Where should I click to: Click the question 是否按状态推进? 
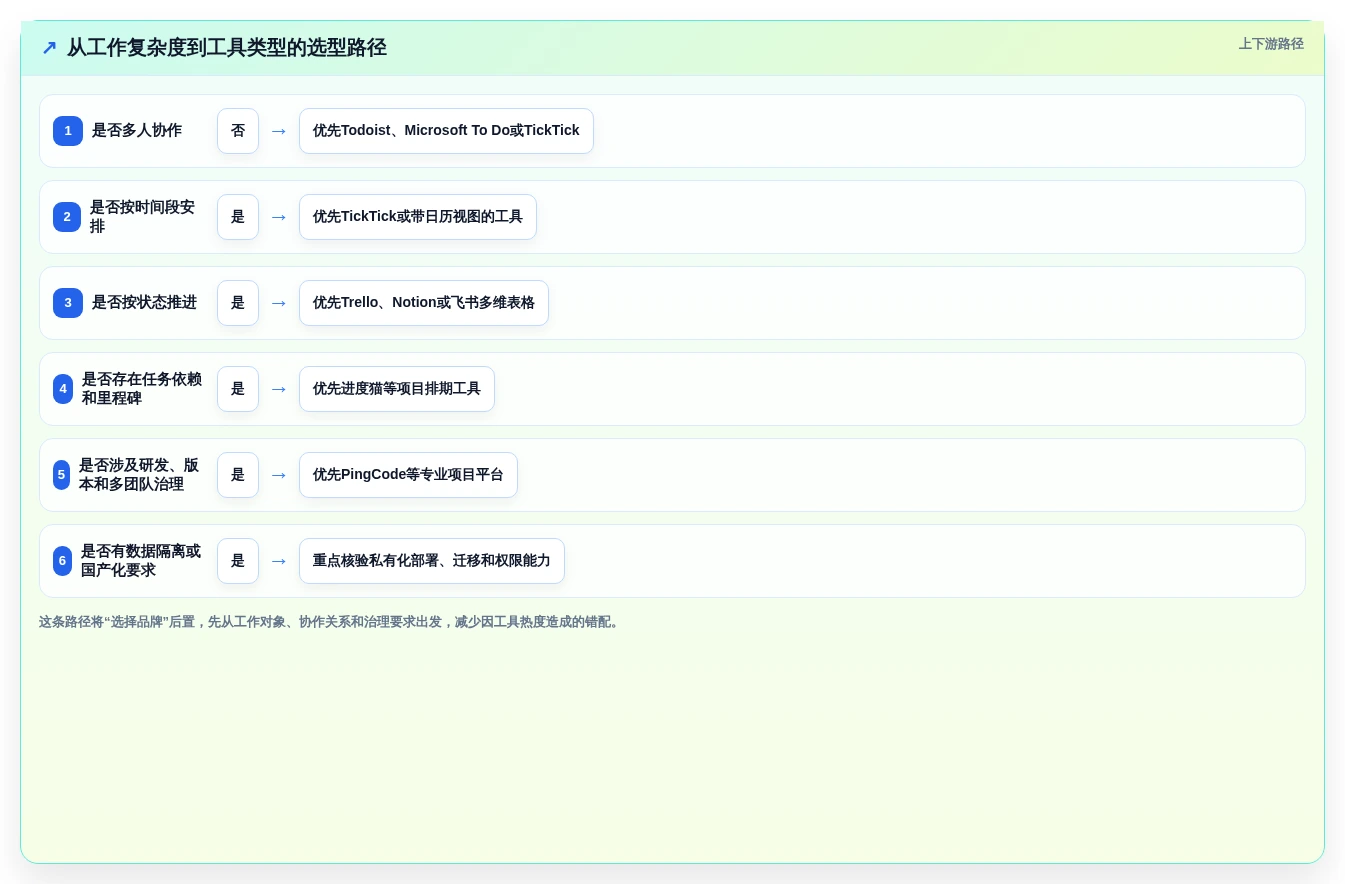[x=144, y=303]
